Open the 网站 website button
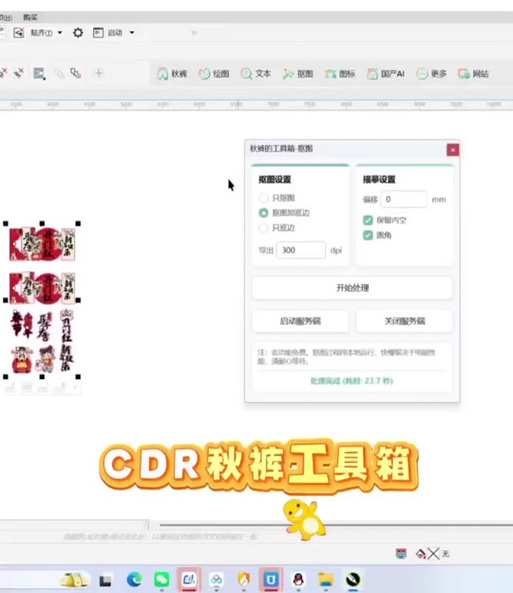This screenshot has width=513, height=593. pyautogui.click(x=474, y=74)
